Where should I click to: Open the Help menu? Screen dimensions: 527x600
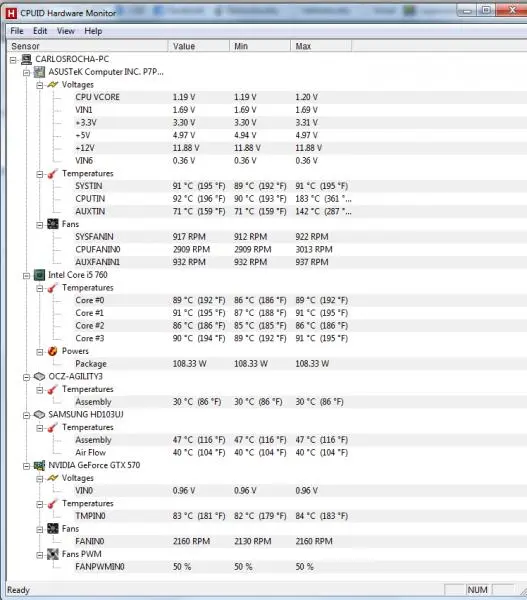pos(93,31)
